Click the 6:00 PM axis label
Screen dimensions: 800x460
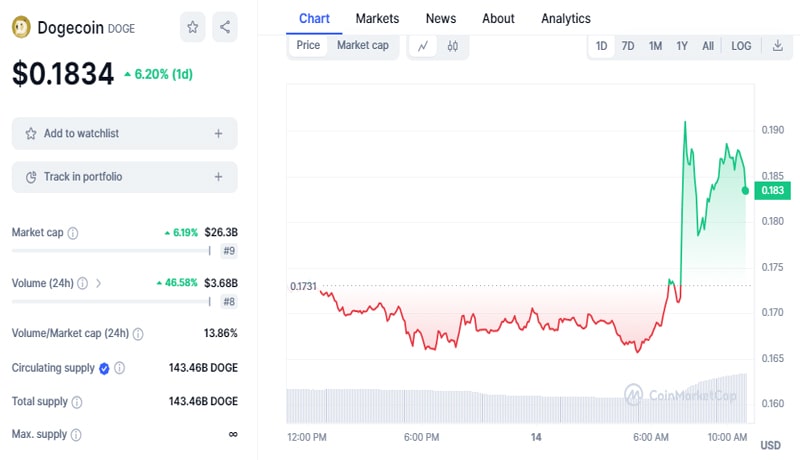pyautogui.click(x=421, y=438)
